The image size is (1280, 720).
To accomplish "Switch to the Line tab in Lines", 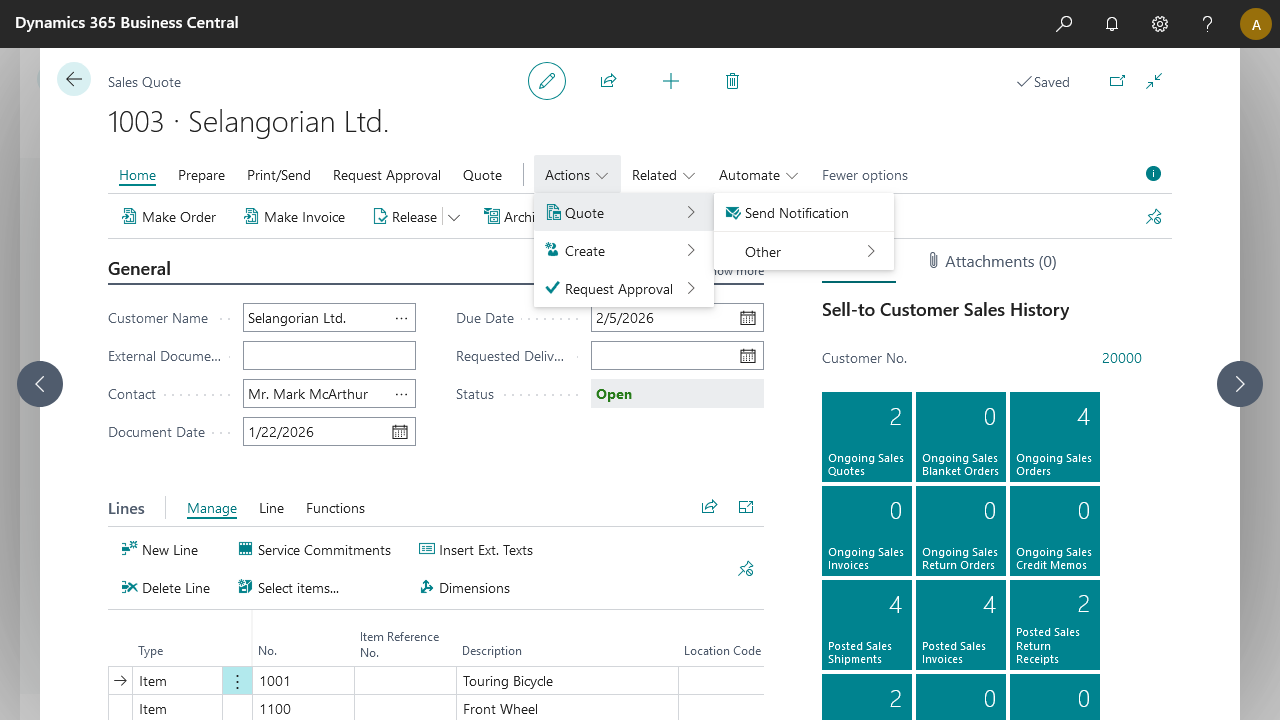I will (271, 508).
